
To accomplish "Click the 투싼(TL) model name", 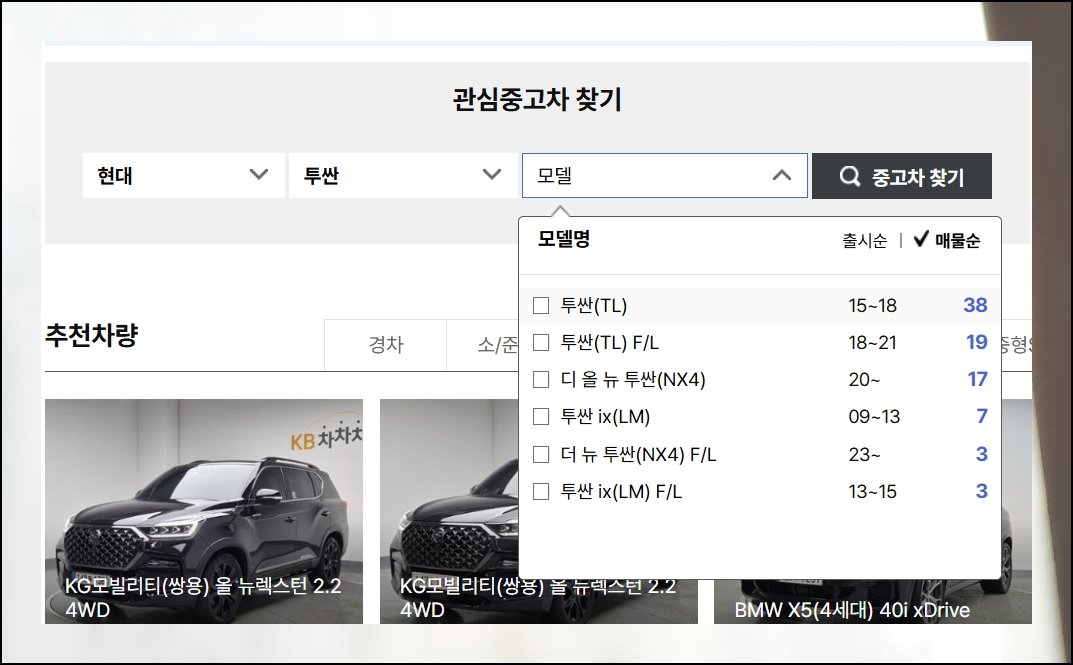I will [x=593, y=305].
